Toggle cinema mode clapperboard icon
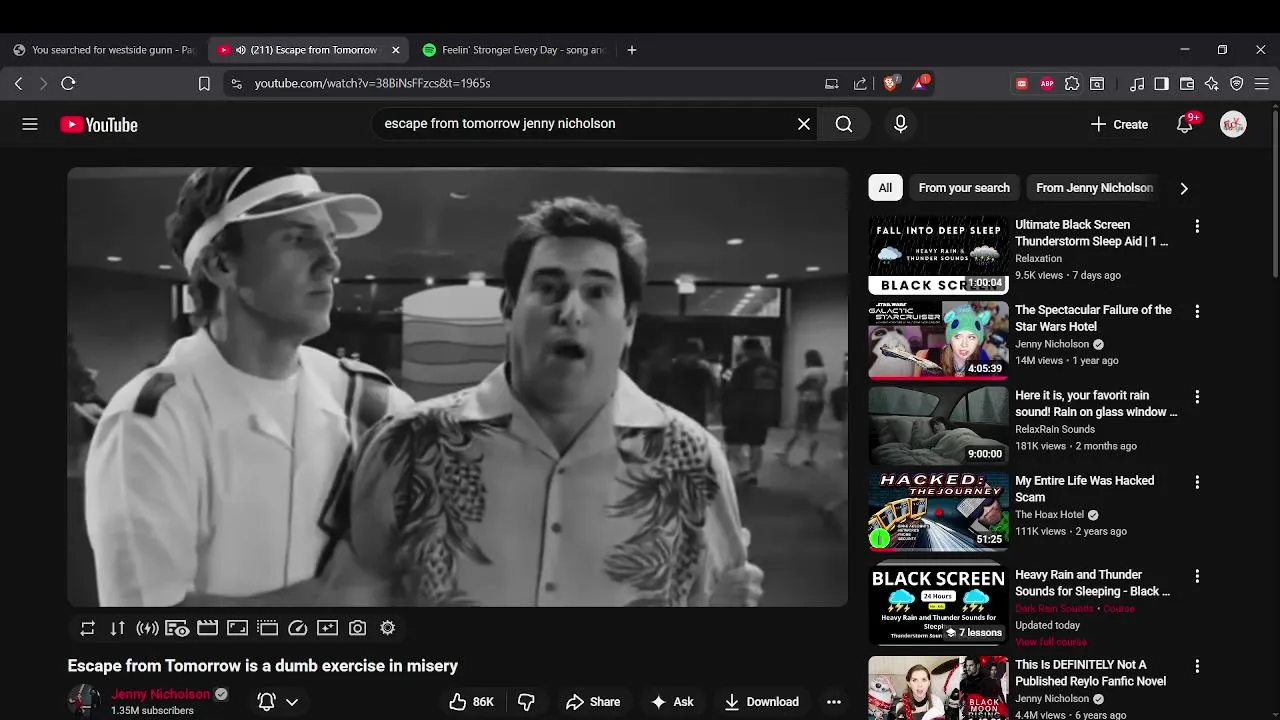Image resolution: width=1280 pixels, height=720 pixels. pos(207,628)
